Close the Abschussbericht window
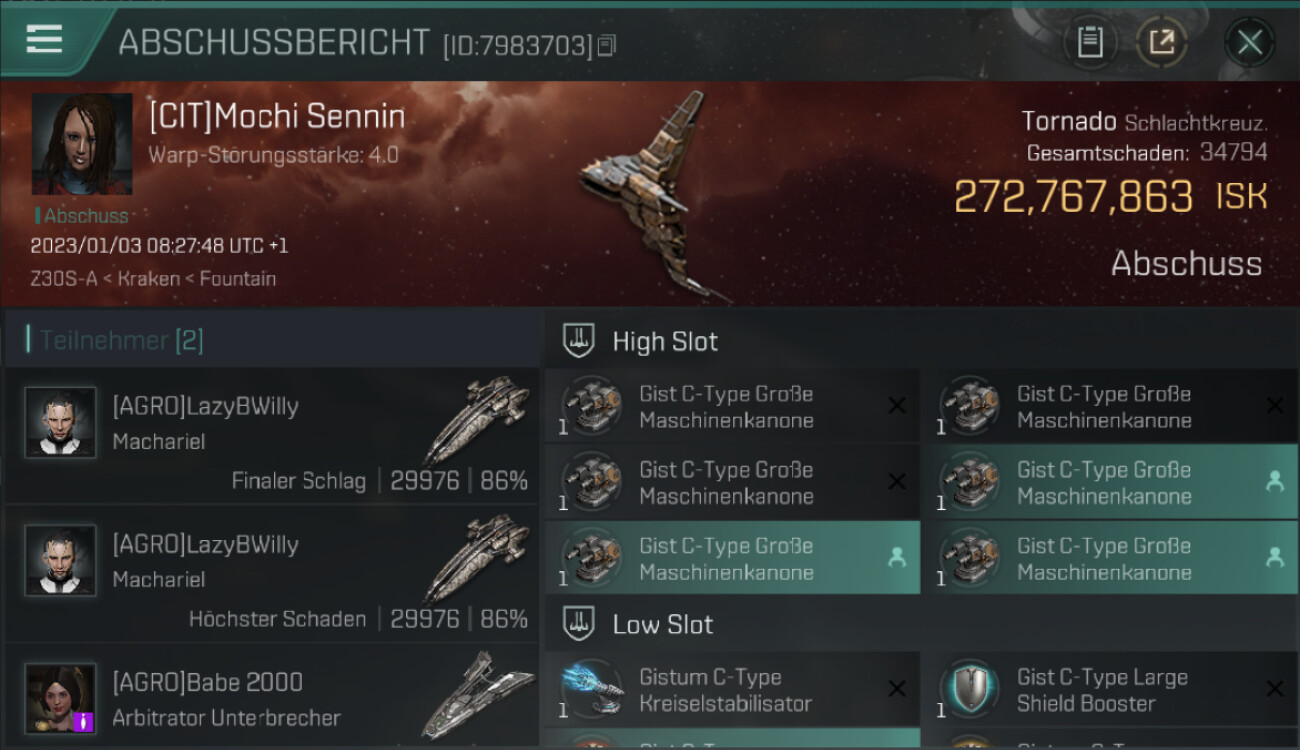 point(1249,42)
